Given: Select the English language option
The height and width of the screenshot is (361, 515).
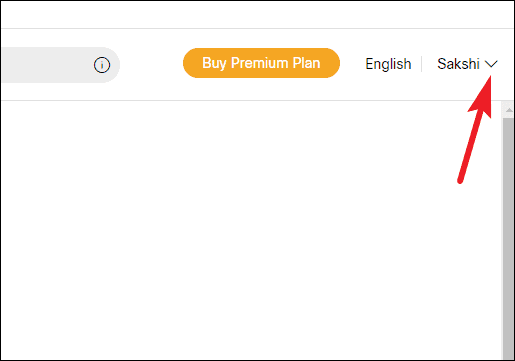Looking at the screenshot, I should tap(388, 64).
